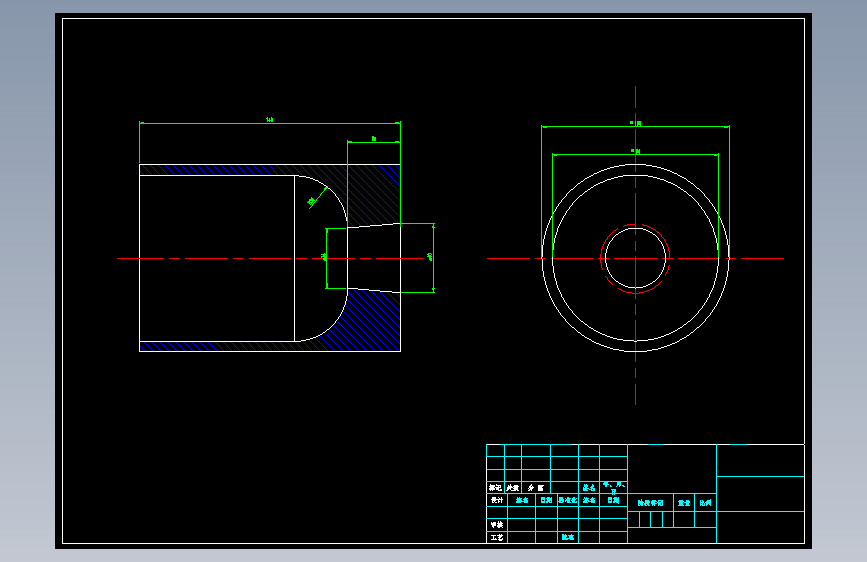Viewport: 867px width, 562px height.
Task: Click the 处数 cell in revision table
Action: [x=513, y=487]
